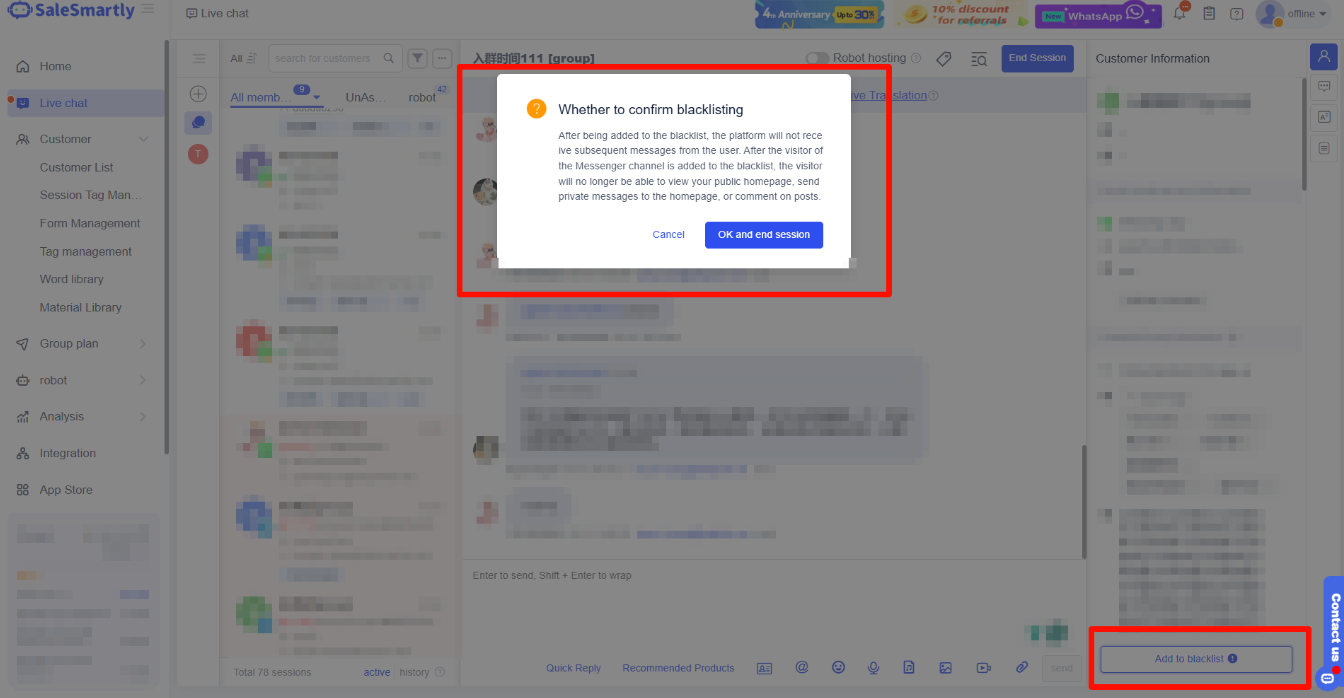Click the send video icon
This screenshot has width=1344, height=698.
coord(983,668)
